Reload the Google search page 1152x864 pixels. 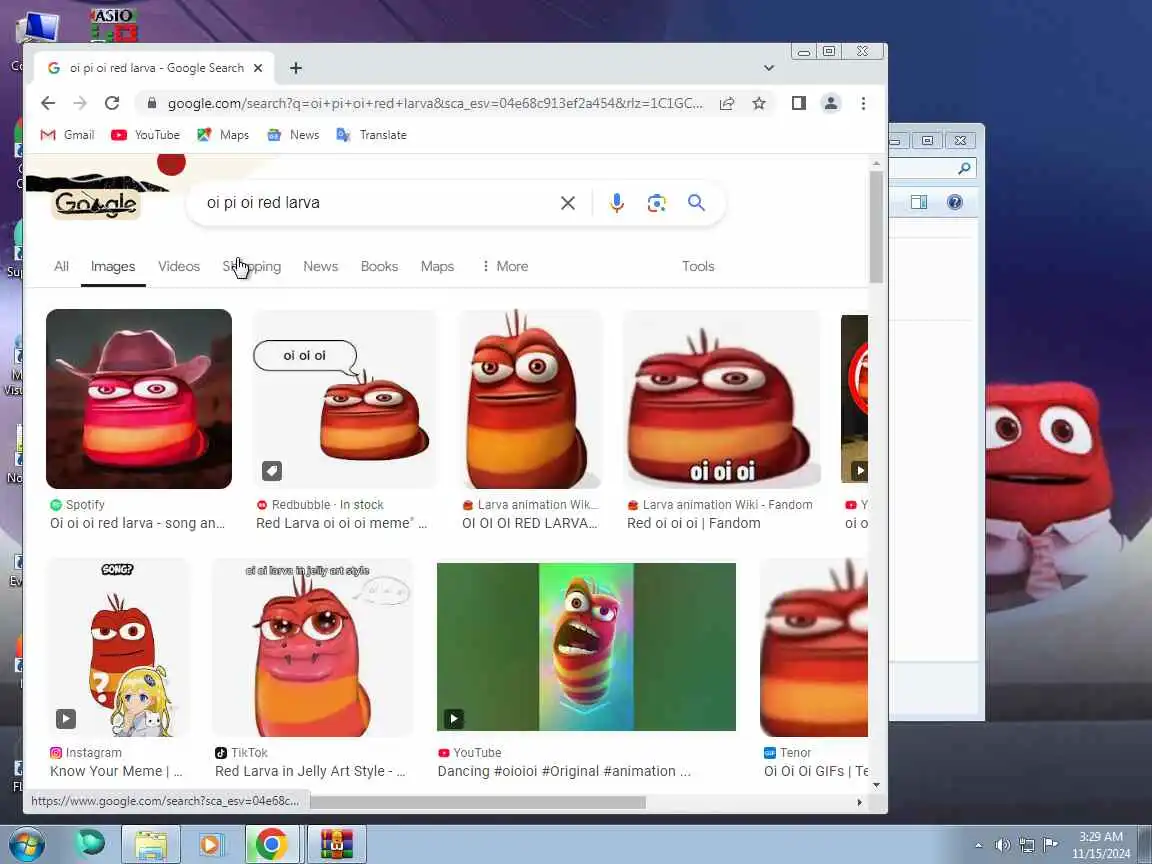coord(112,104)
